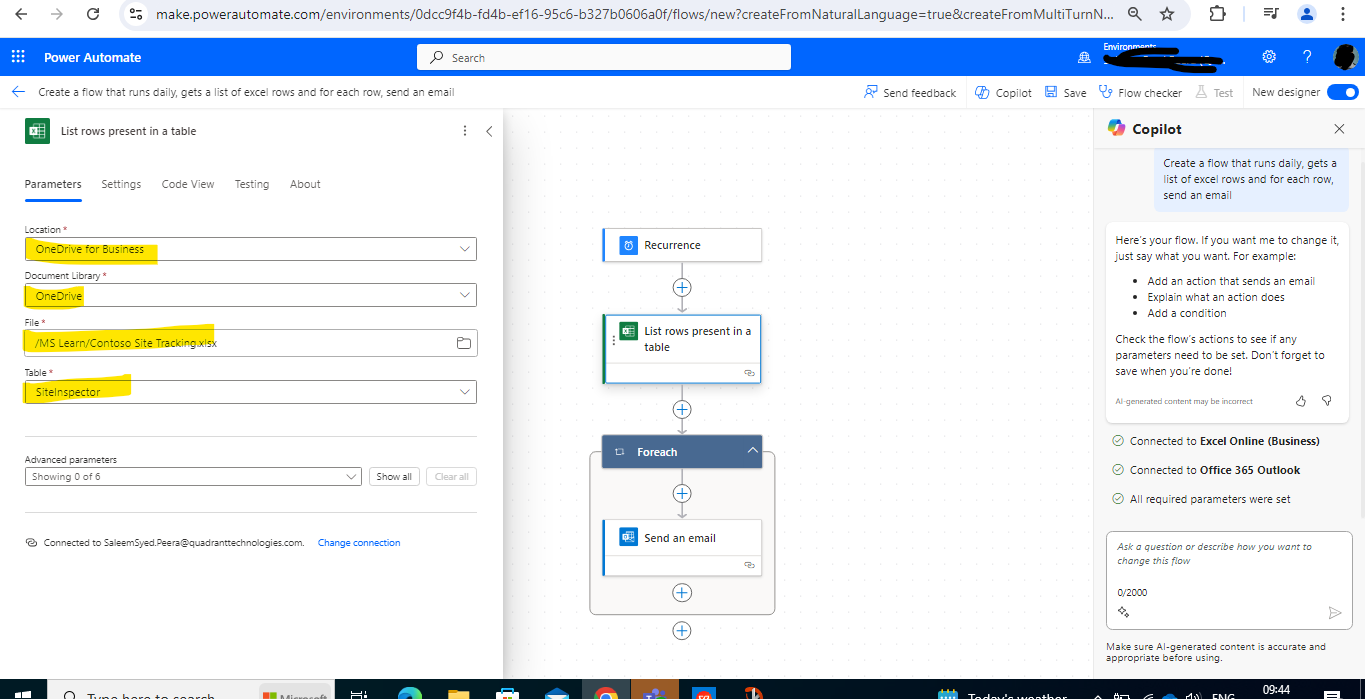Viewport: 1365px width, 699px height.
Task: Open the Table dropdown showing SiteInspector
Action: [x=251, y=392]
